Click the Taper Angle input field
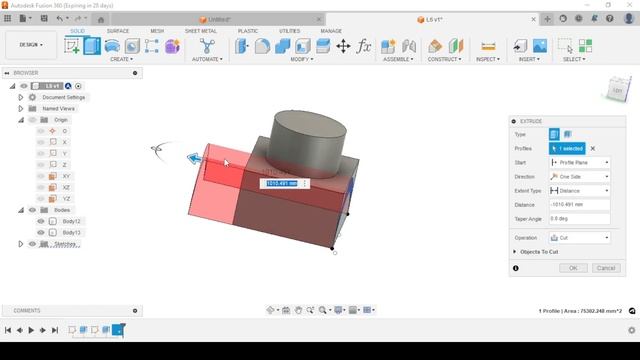Screen dimensions: 640x360 coord(580,219)
